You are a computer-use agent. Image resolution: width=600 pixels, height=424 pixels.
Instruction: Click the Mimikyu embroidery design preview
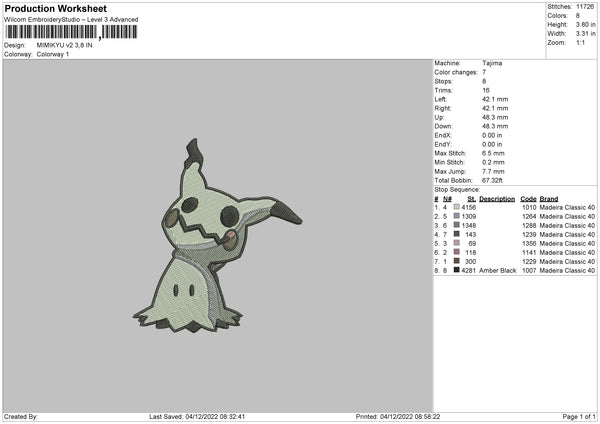217,235
